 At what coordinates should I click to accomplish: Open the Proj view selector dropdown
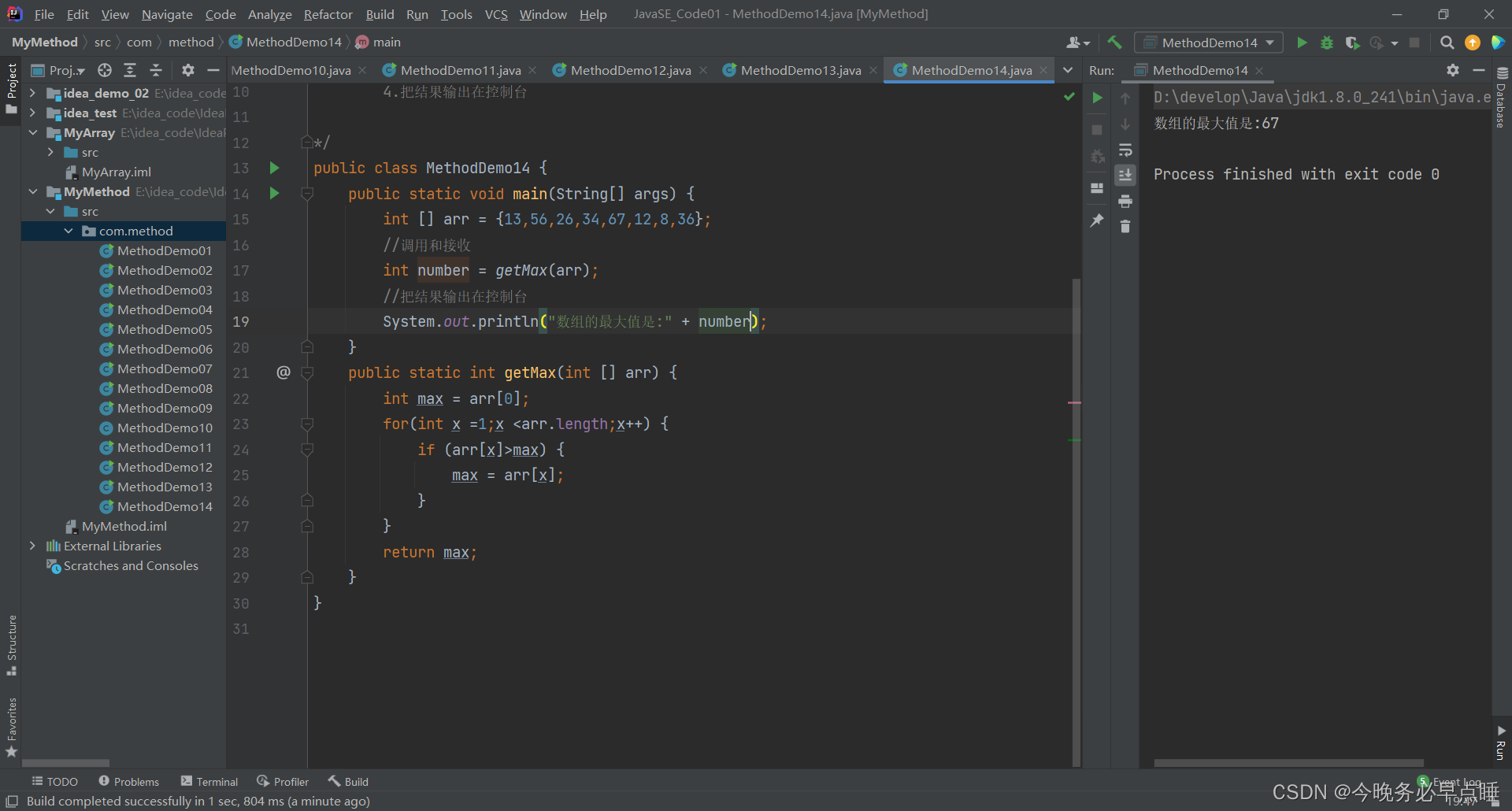point(58,70)
